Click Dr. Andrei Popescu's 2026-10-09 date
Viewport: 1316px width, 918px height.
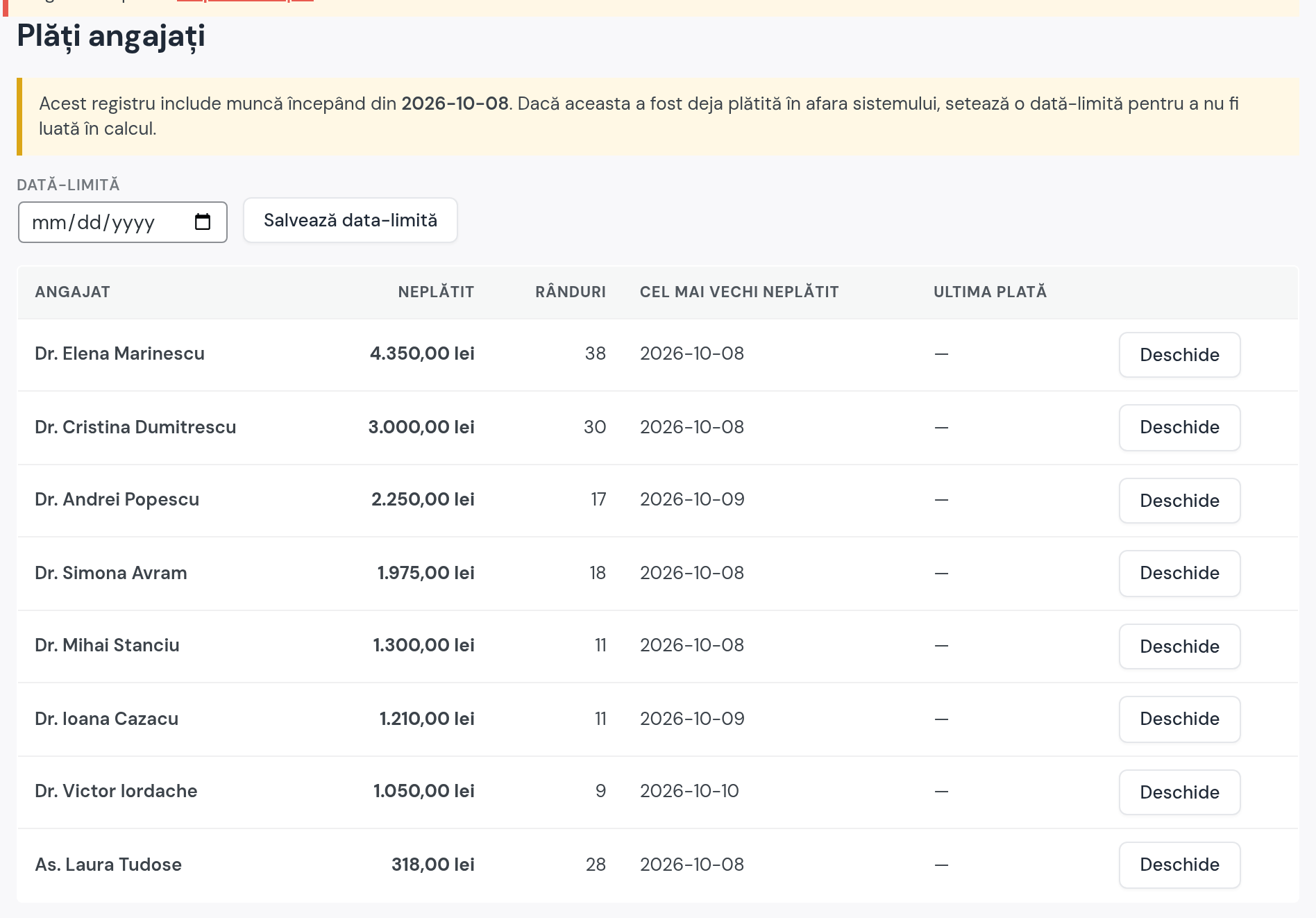tap(692, 499)
